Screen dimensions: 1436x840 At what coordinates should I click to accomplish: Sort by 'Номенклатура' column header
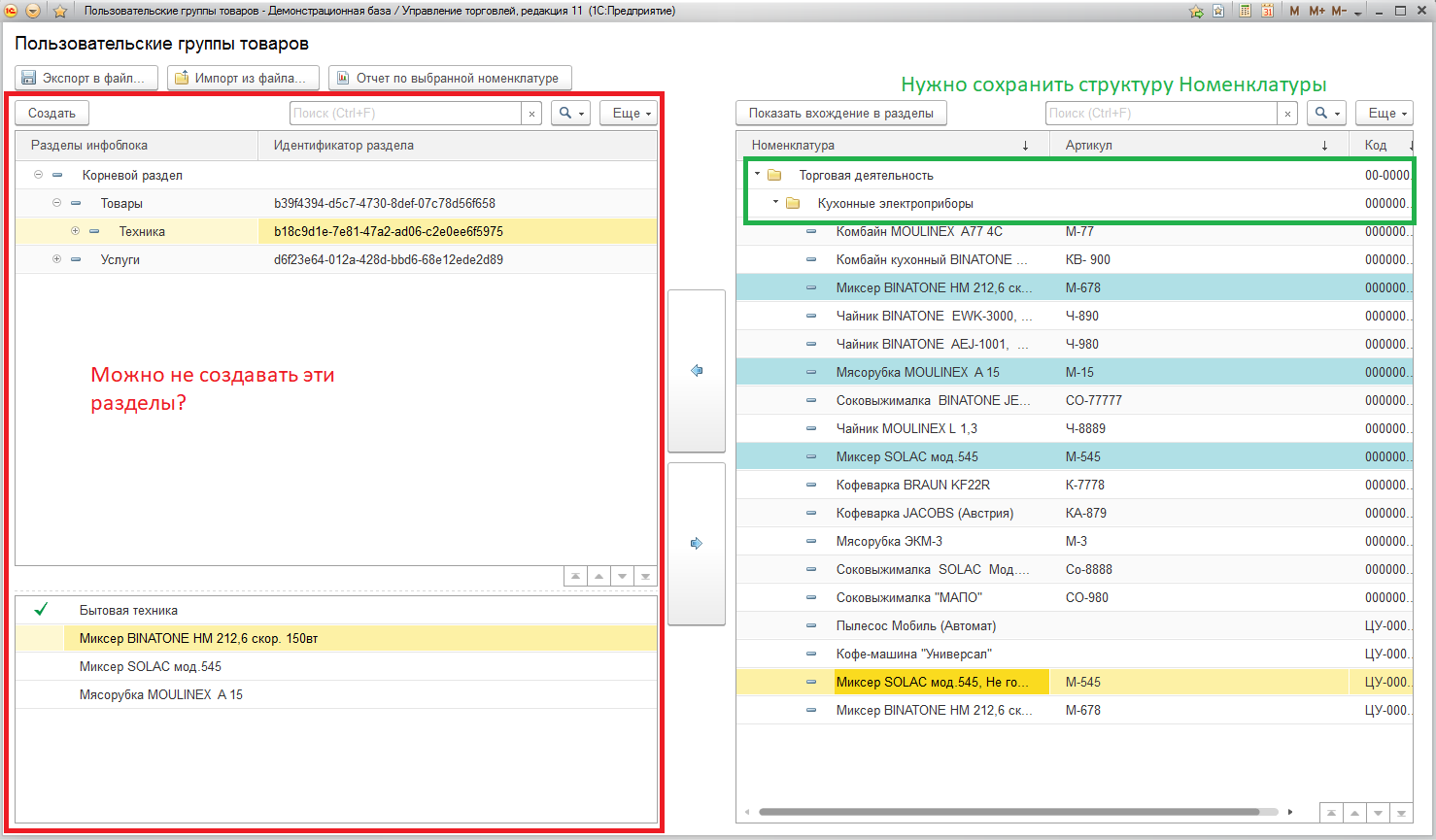(x=893, y=146)
